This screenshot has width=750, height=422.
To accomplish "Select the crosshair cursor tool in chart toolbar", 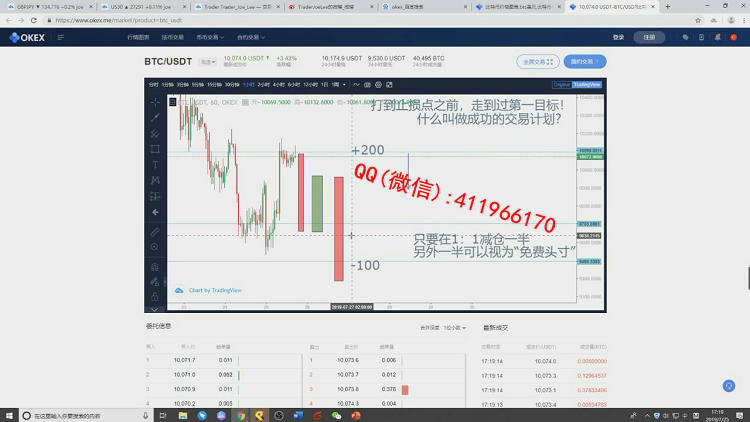I will 155,102.
